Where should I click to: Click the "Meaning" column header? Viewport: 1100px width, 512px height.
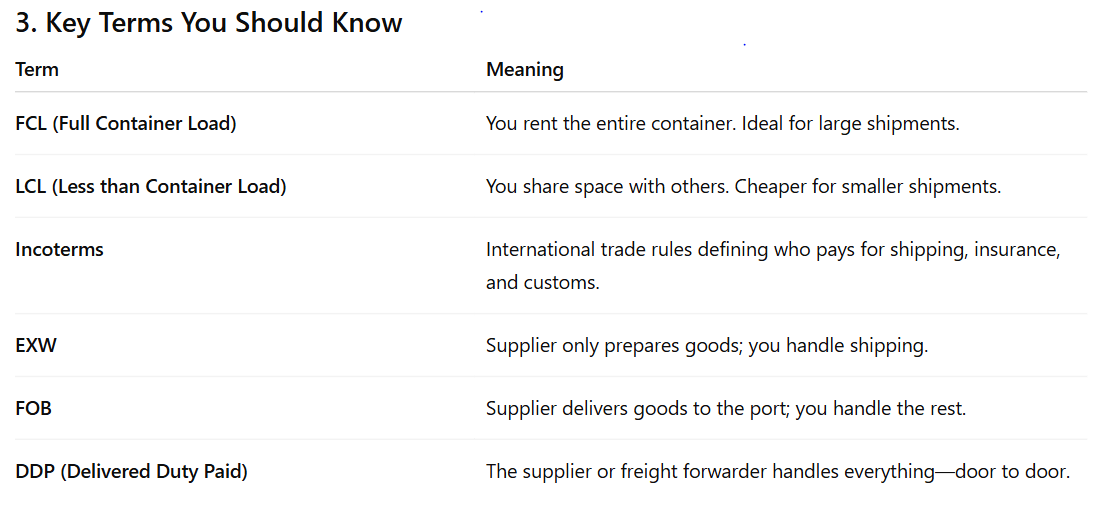point(524,70)
